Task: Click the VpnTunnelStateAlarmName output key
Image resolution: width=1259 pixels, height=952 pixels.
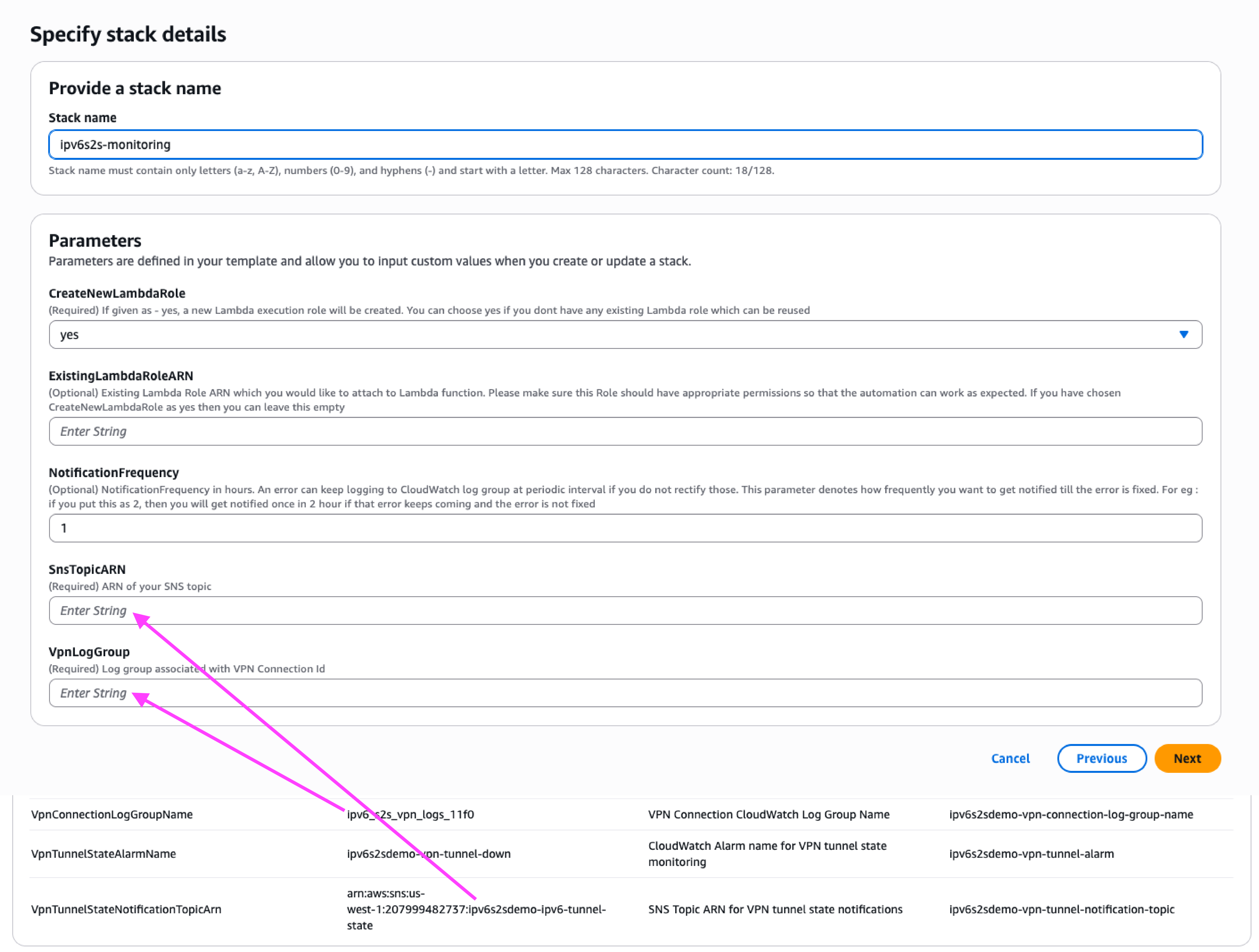Action: [x=104, y=853]
